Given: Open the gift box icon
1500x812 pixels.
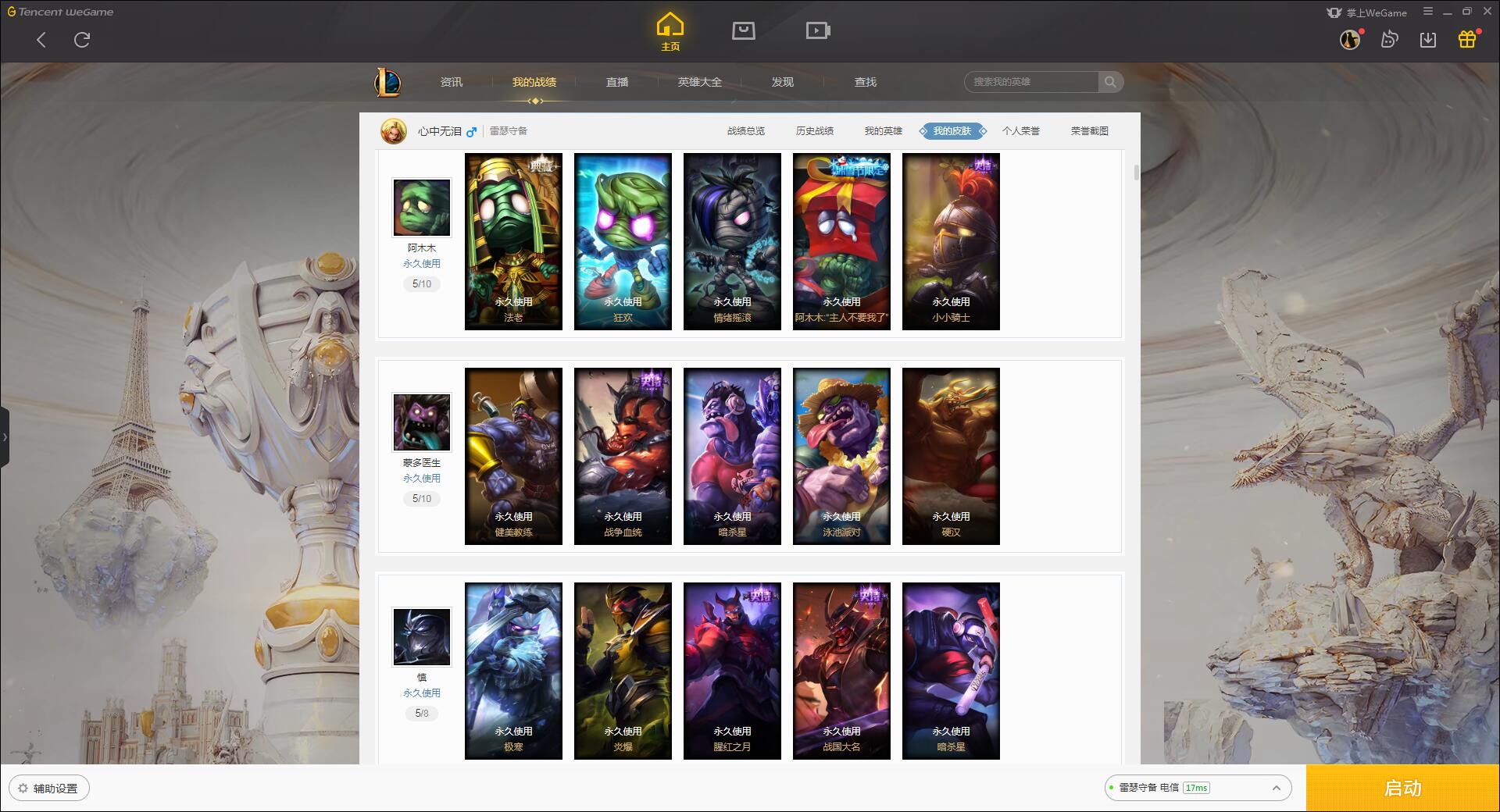Looking at the screenshot, I should pyautogui.click(x=1467, y=39).
